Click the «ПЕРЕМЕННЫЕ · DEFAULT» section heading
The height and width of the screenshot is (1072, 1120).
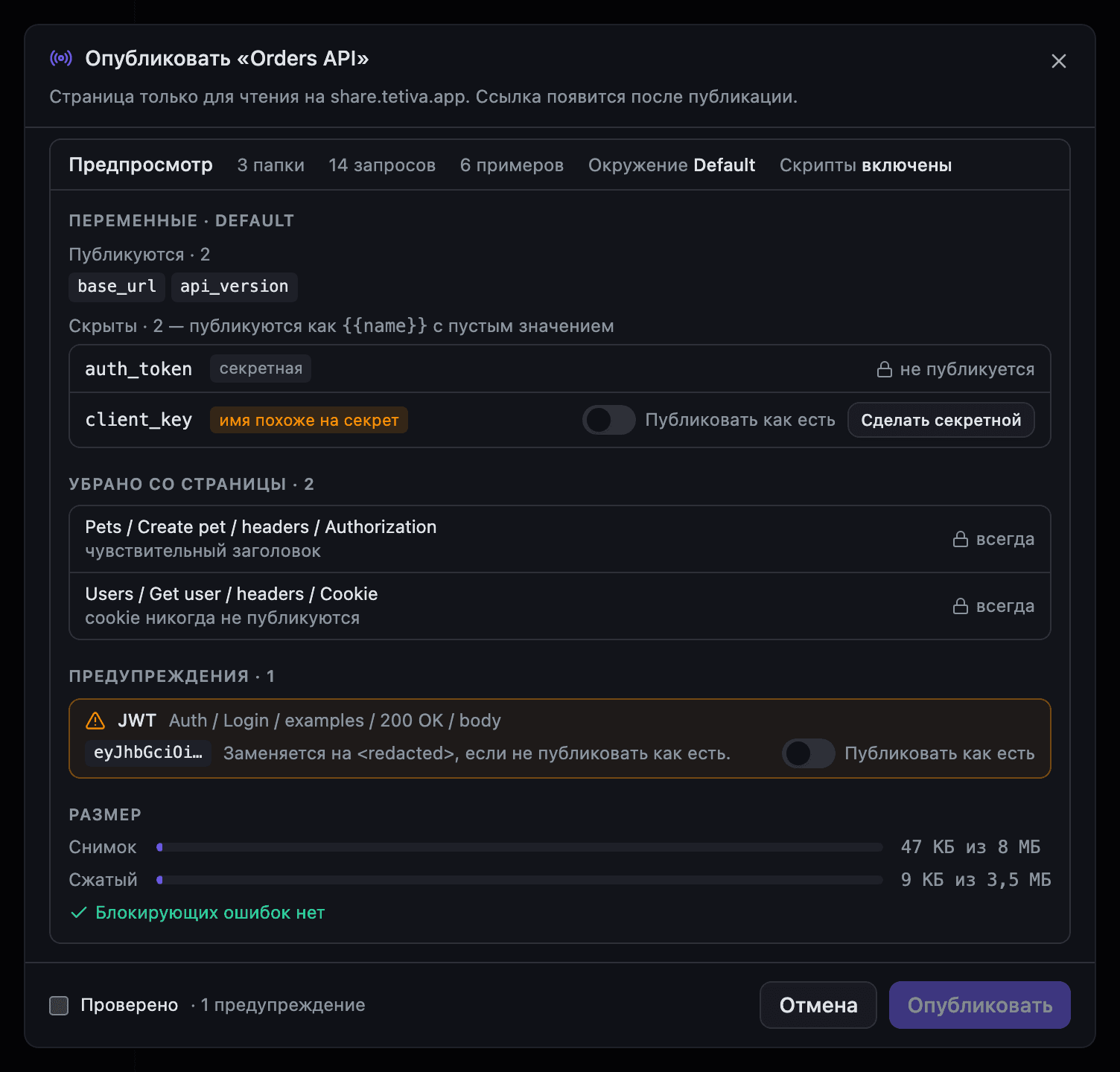[182, 220]
